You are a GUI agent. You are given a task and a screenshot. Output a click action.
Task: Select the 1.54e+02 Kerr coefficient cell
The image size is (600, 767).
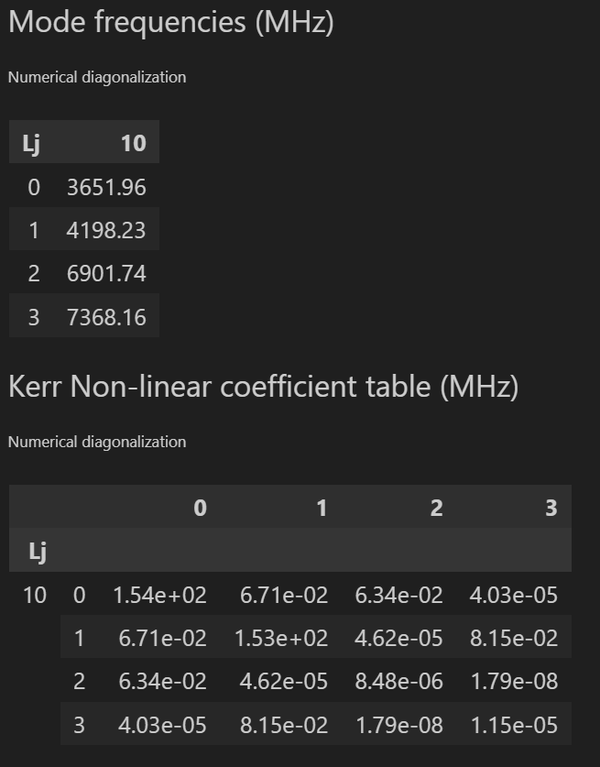(x=160, y=595)
